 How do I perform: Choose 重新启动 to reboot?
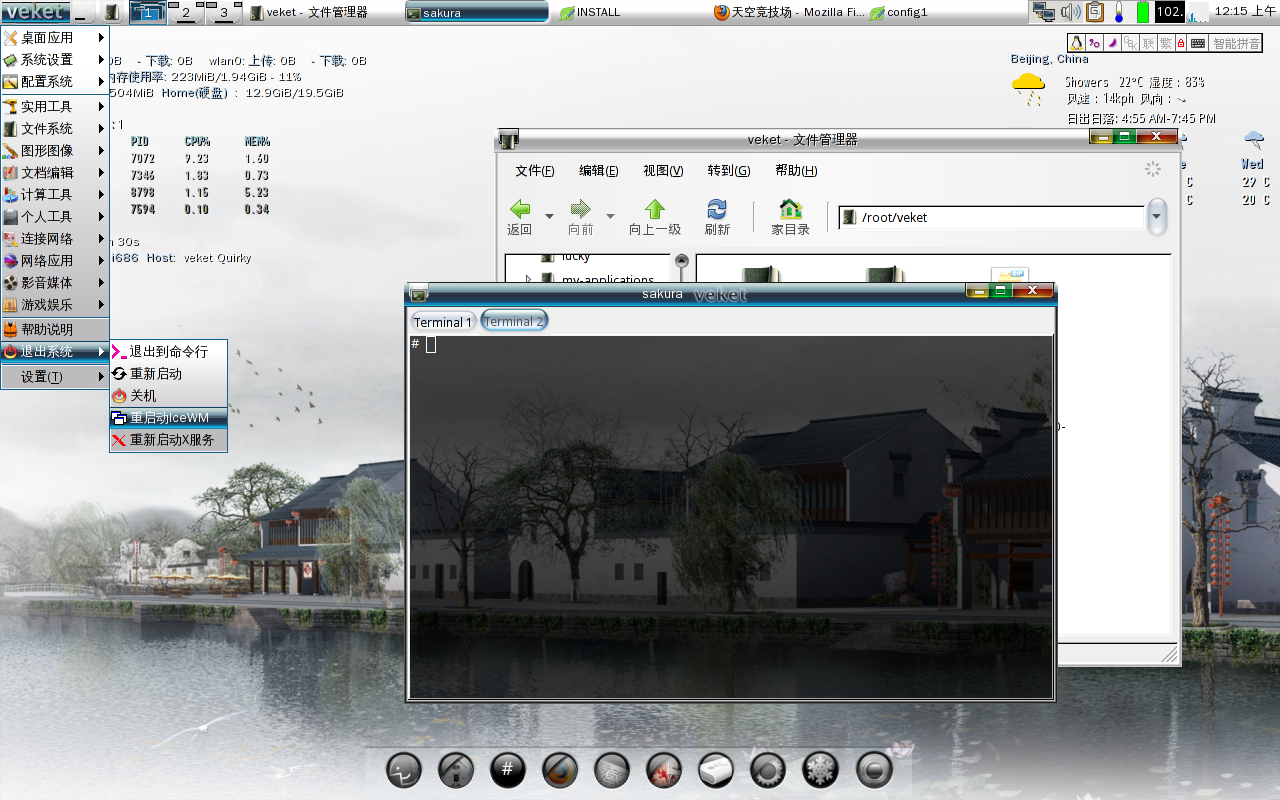point(168,374)
